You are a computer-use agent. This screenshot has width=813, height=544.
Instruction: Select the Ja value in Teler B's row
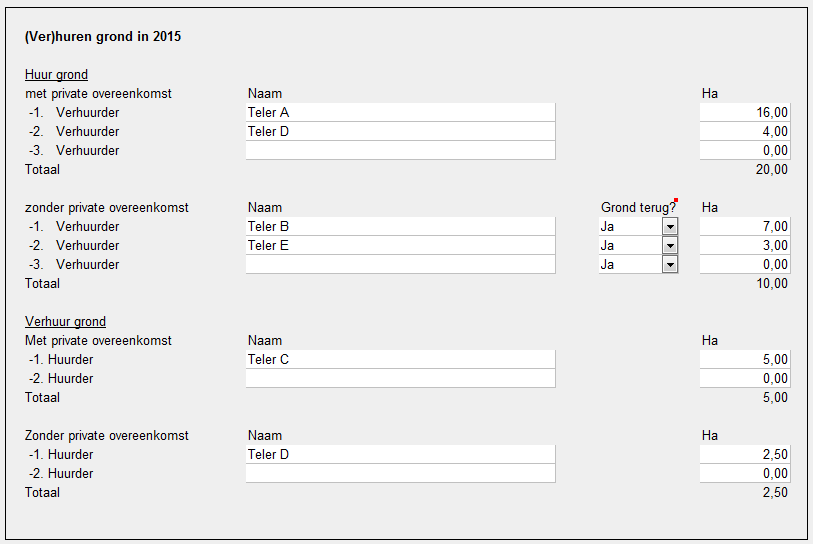630,227
